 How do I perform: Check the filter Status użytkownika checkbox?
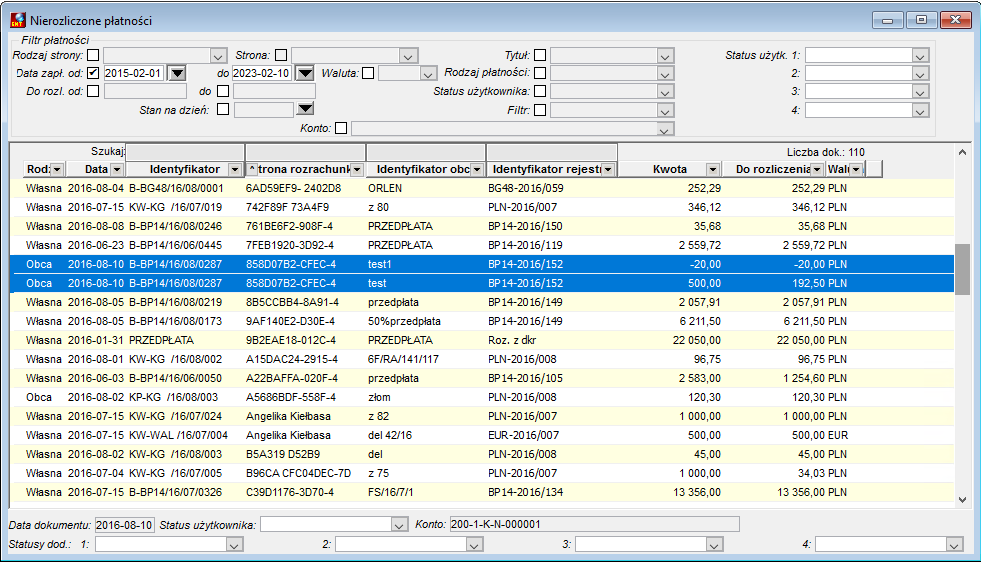(x=540, y=91)
